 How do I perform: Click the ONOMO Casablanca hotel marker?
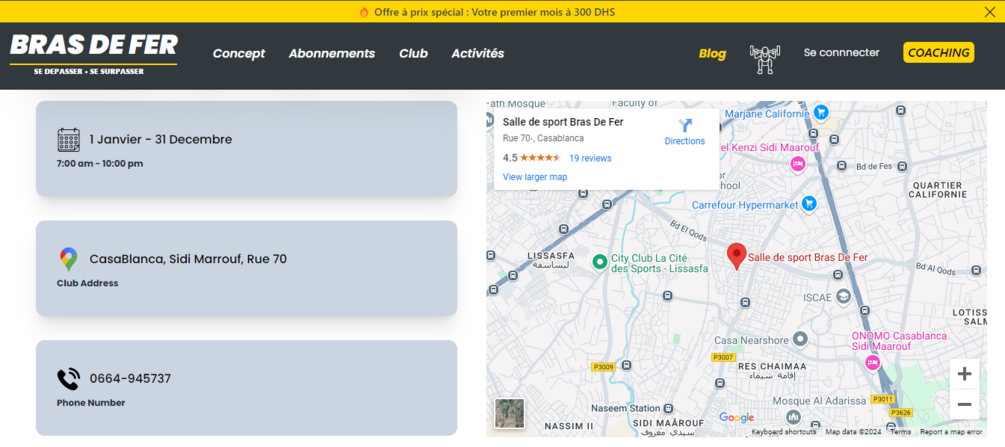coord(872,362)
